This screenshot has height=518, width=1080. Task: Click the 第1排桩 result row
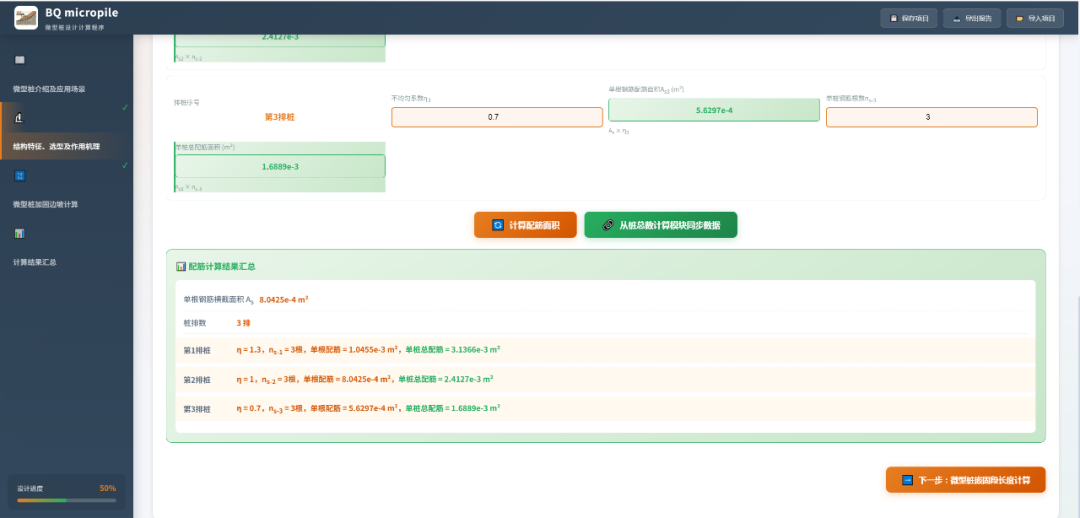605,350
